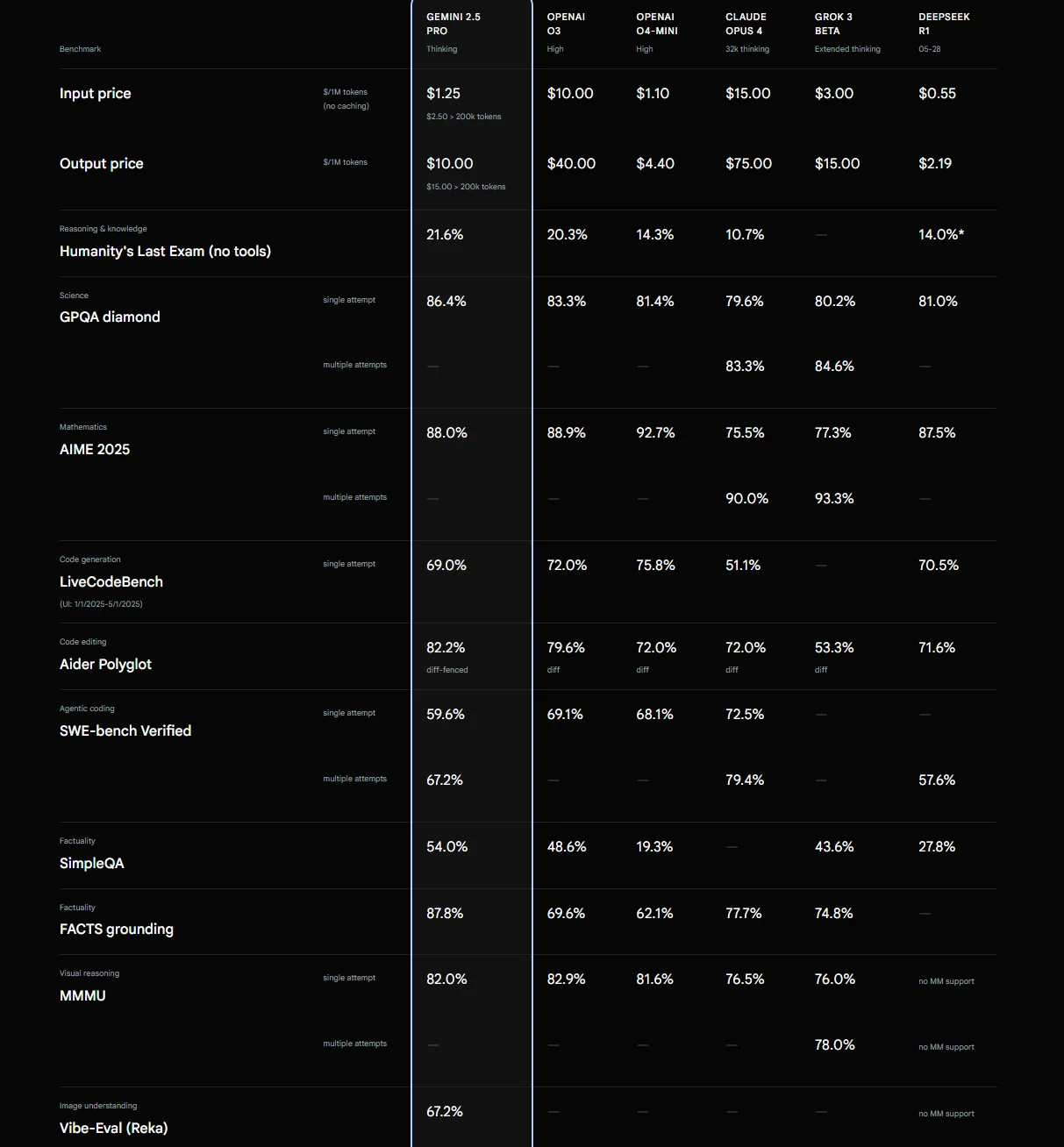
Task: Click the Grok 3 Beta column header
Action: click(833, 24)
